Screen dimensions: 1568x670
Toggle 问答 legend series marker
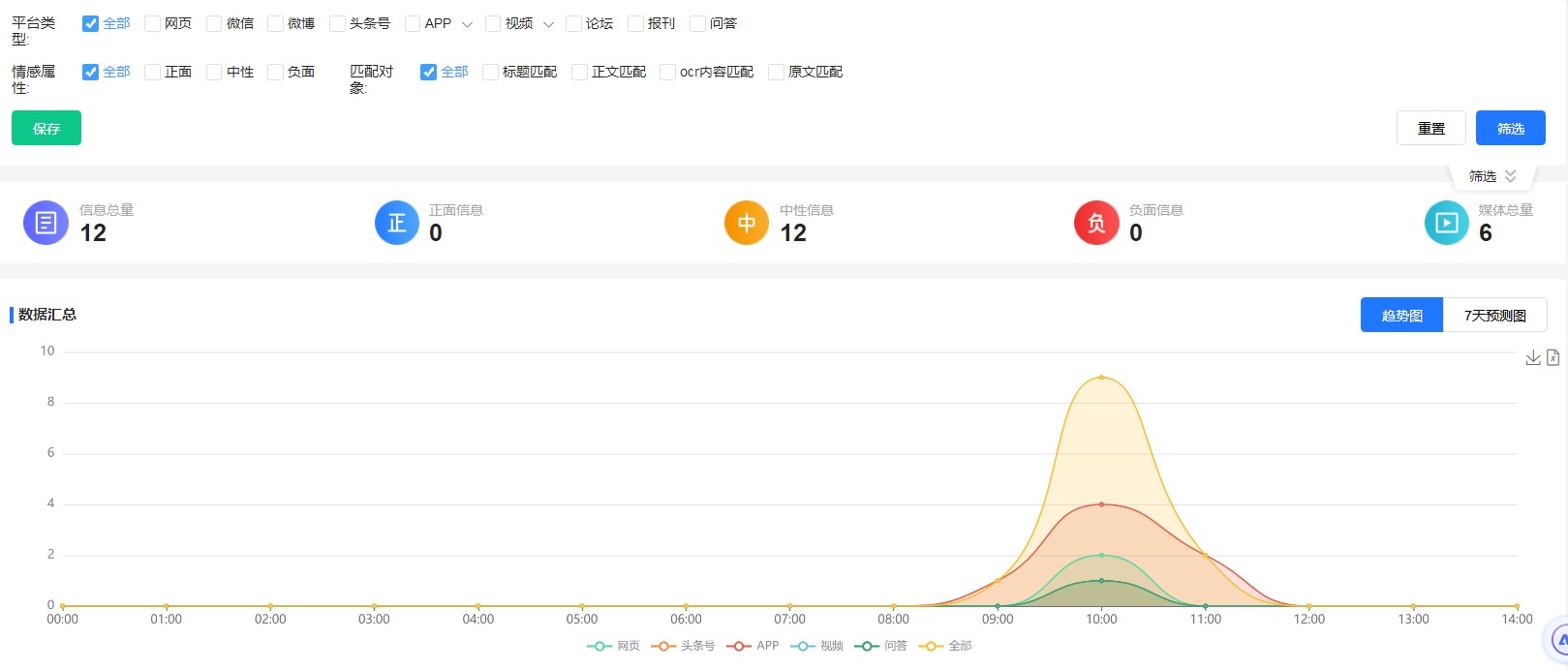867,646
